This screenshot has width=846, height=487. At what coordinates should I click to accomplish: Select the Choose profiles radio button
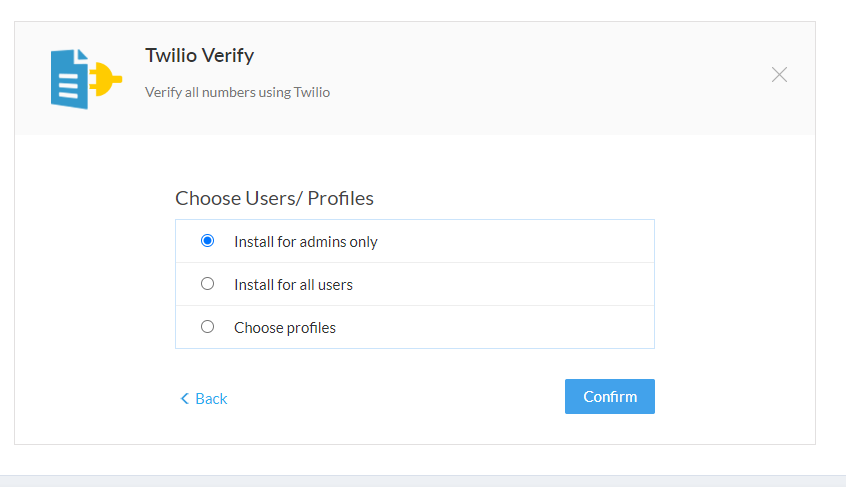tap(207, 327)
